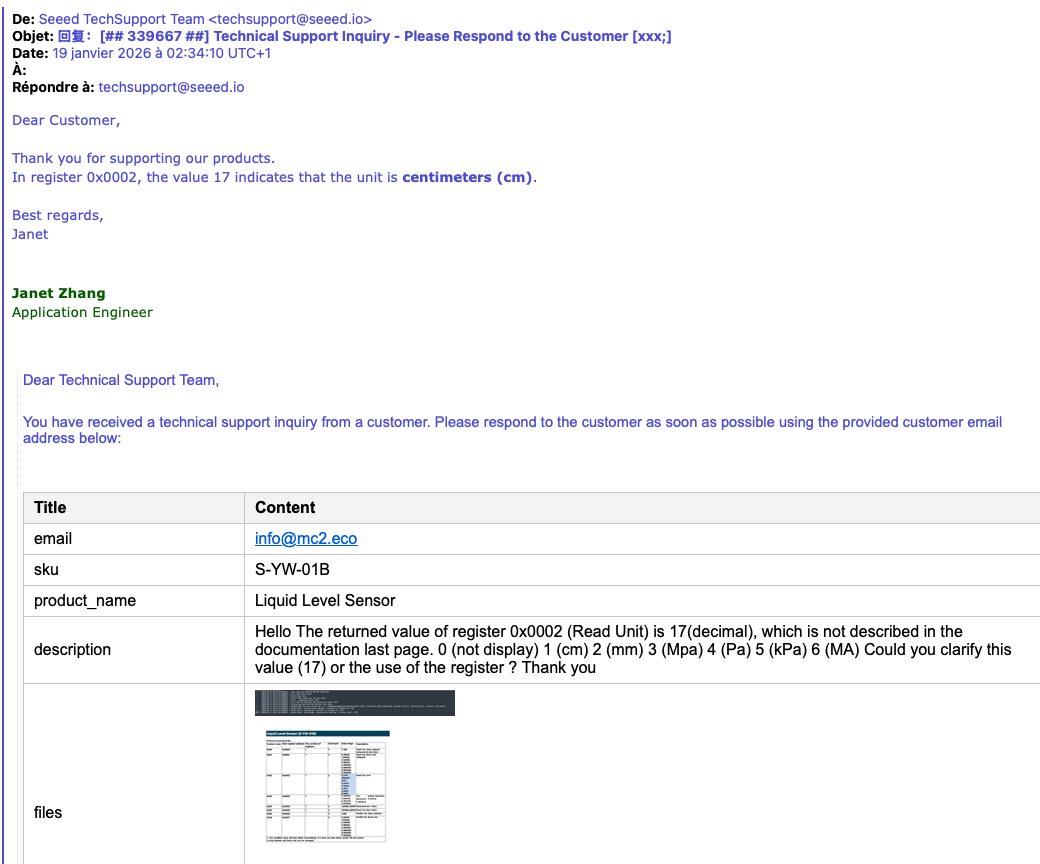The image size is (1040, 864).
Task: Click the 'sku' row label cell
Action: point(134,570)
